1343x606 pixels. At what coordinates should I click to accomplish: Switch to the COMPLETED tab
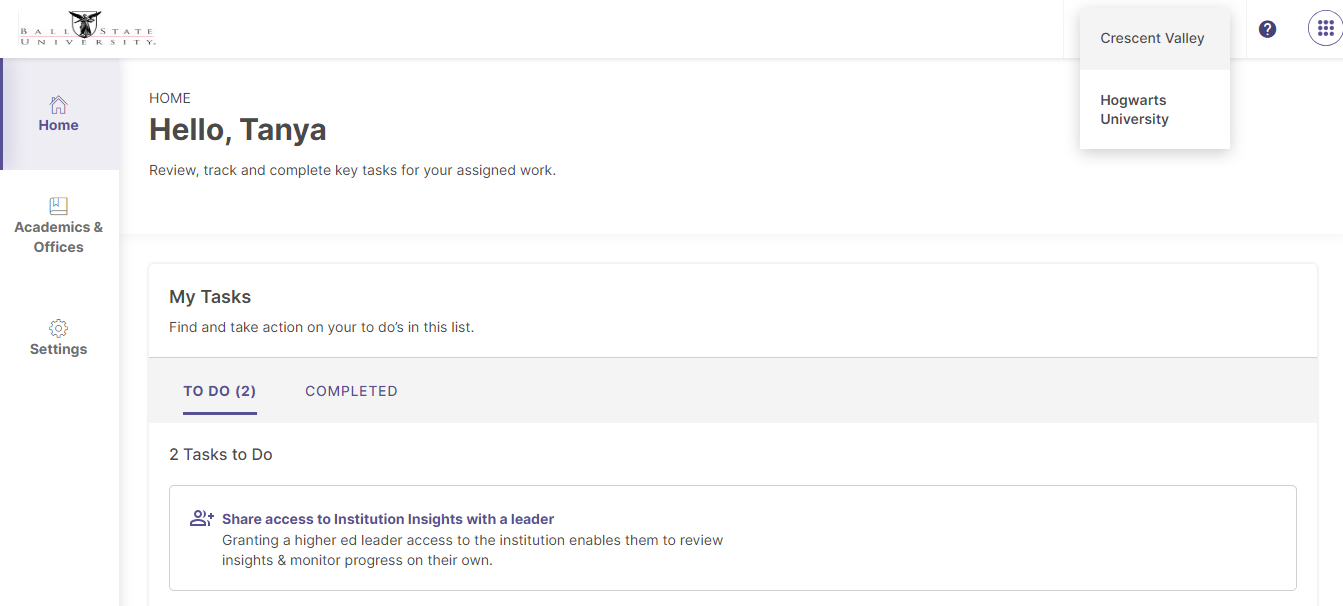351,391
